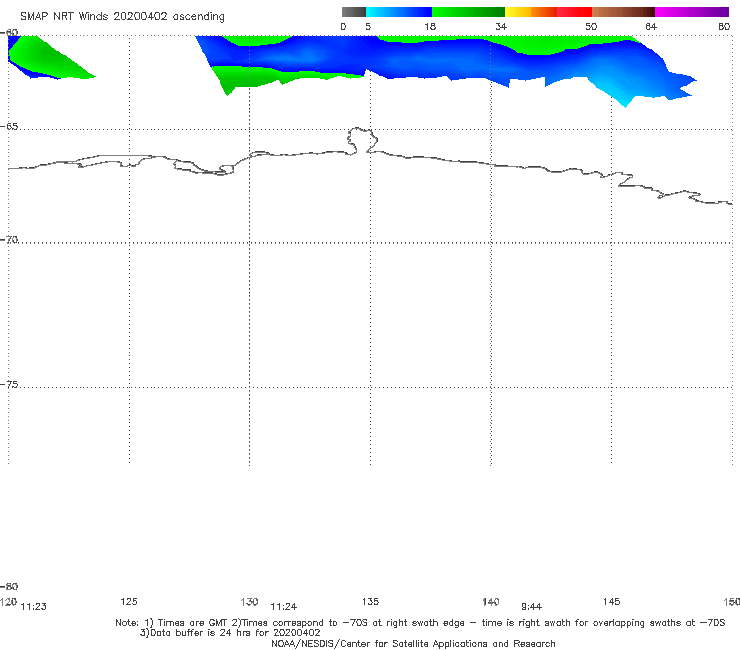Click the blue 5-18 color bar segment
The height and width of the screenshot is (650, 740).
point(399,12)
